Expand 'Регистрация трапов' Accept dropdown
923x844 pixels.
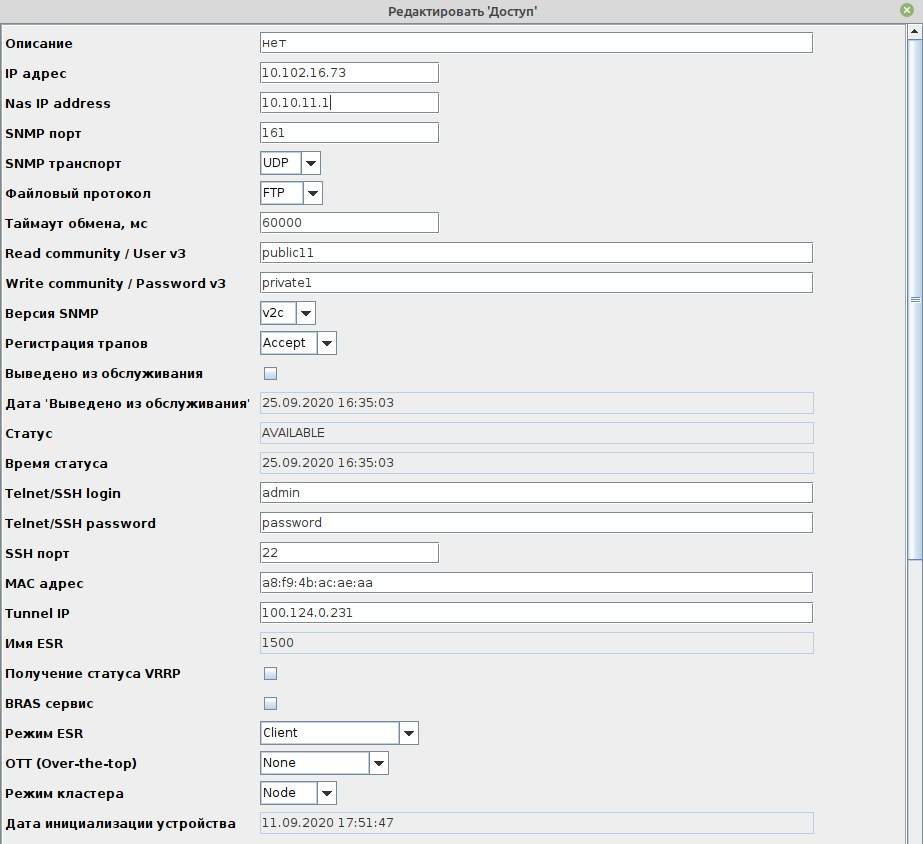tap(327, 343)
